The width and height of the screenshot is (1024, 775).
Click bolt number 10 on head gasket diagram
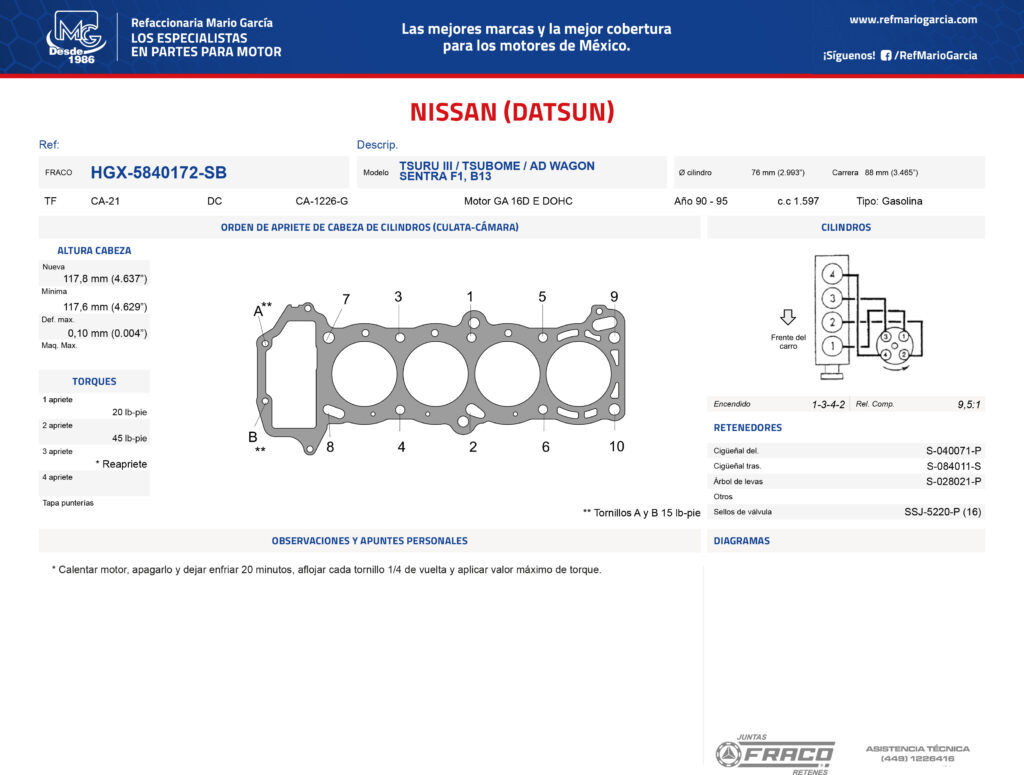(x=616, y=447)
